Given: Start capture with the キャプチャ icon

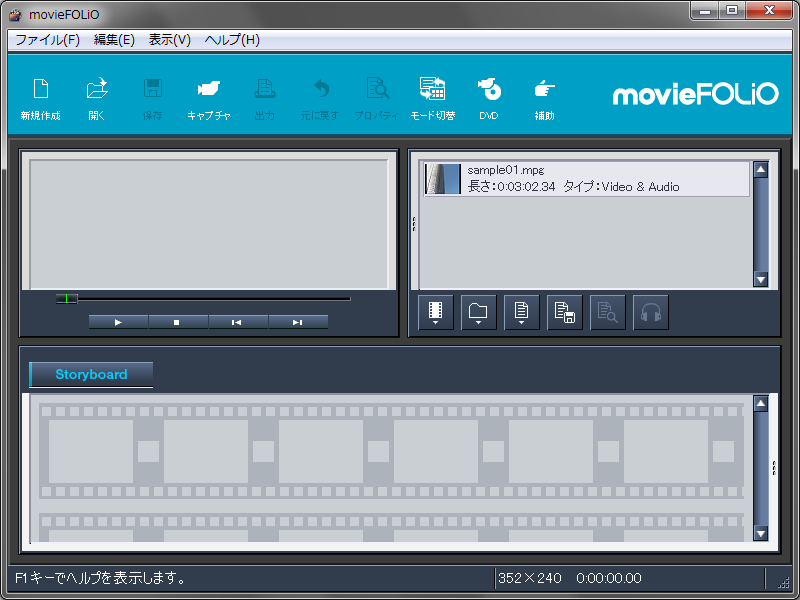Looking at the screenshot, I should pyautogui.click(x=209, y=98).
